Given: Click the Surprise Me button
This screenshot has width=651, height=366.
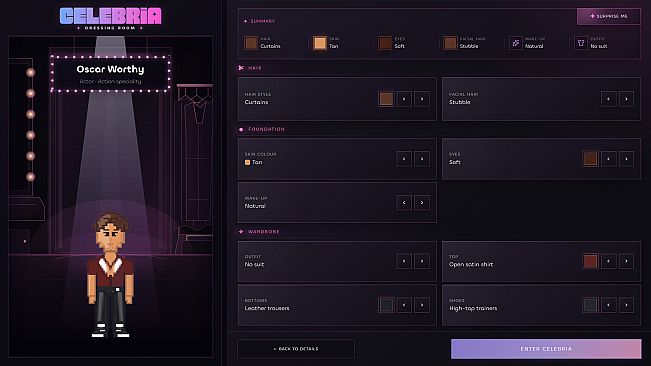Looking at the screenshot, I should 608,16.
